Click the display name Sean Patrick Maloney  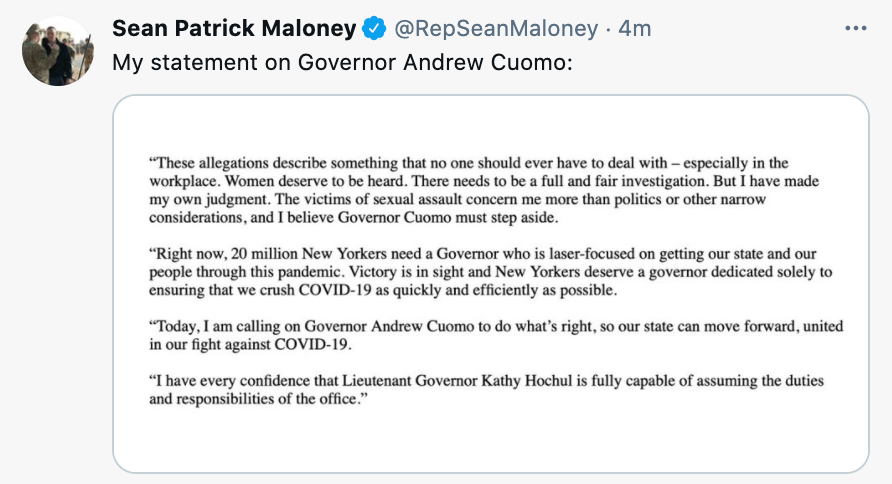[234, 29]
